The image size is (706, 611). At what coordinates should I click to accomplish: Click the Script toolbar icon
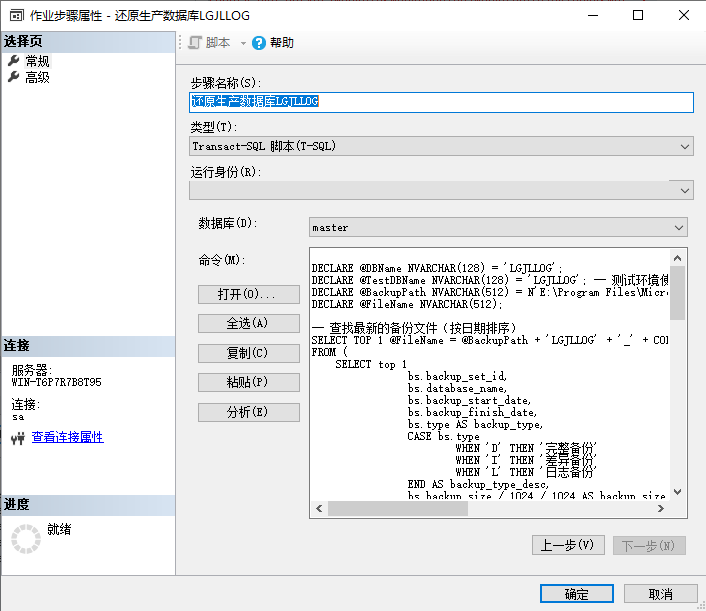pyautogui.click(x=196, y=43)
